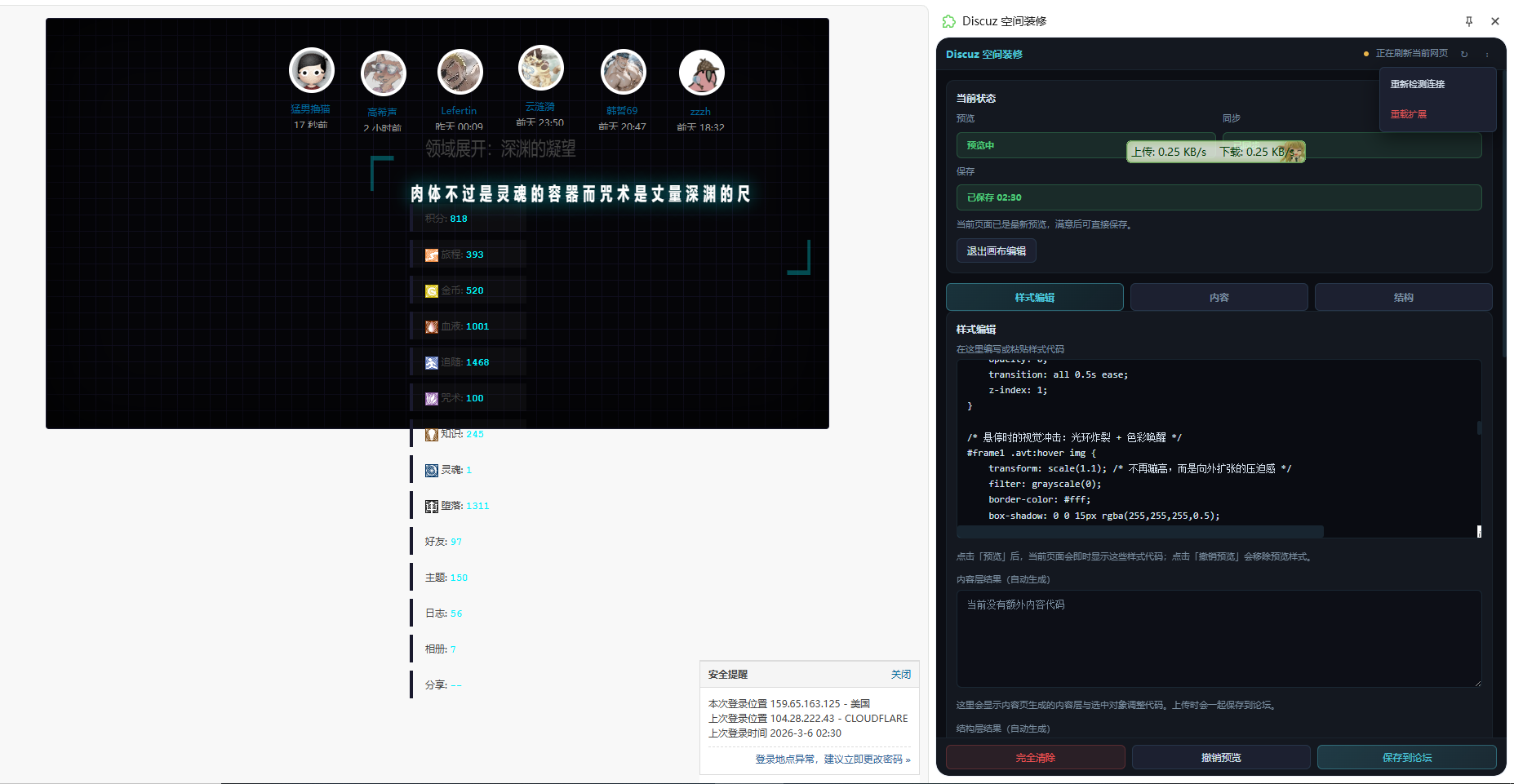This screenshot has height=784, width=1514.
Task: Switch to the 内容 tab
Action: tap(1219, 298)
